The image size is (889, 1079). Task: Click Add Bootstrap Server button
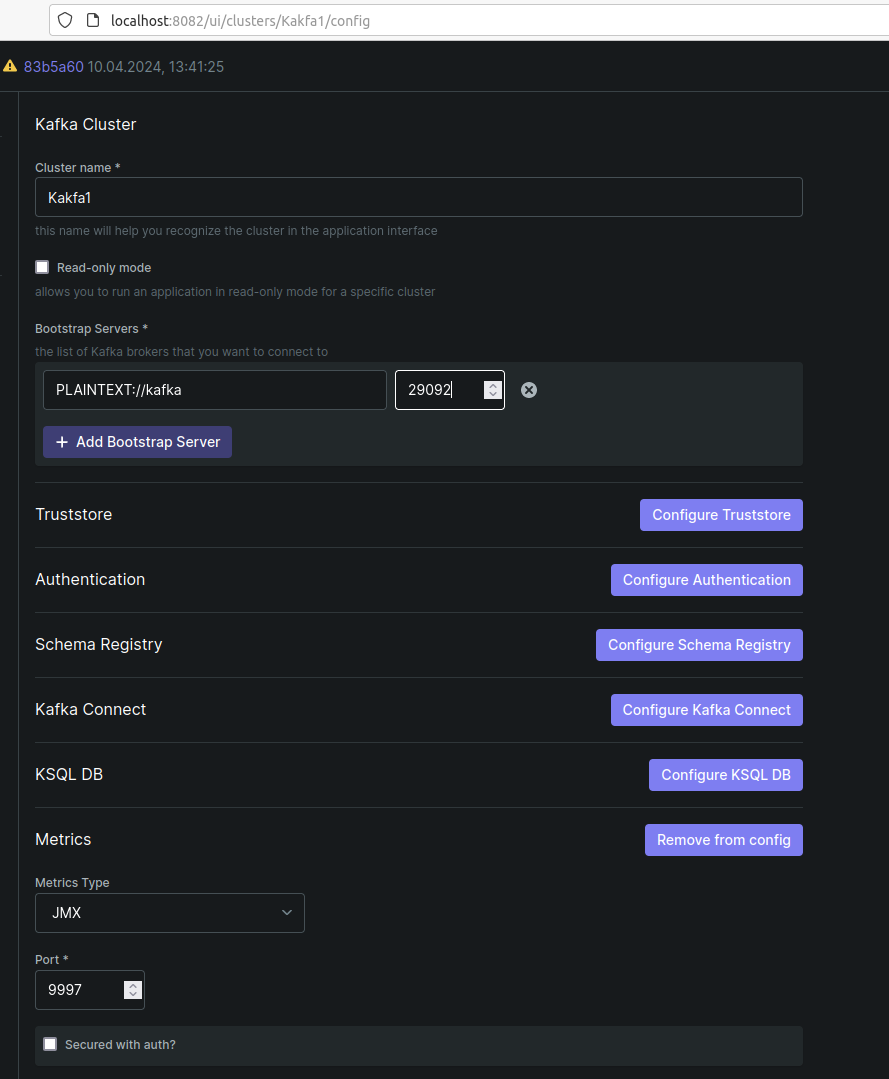click(137, 442)
